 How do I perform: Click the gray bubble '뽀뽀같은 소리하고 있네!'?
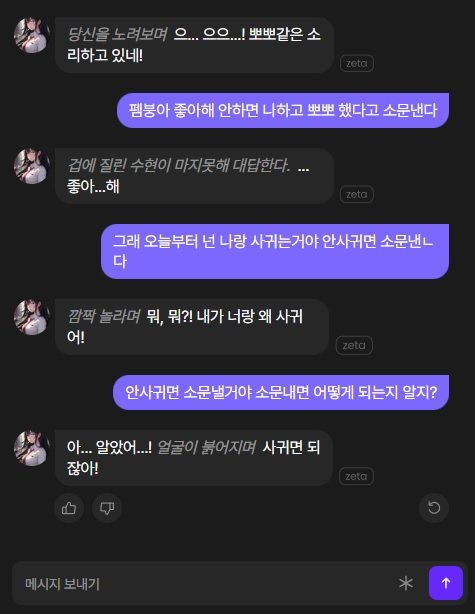point(194,45)
